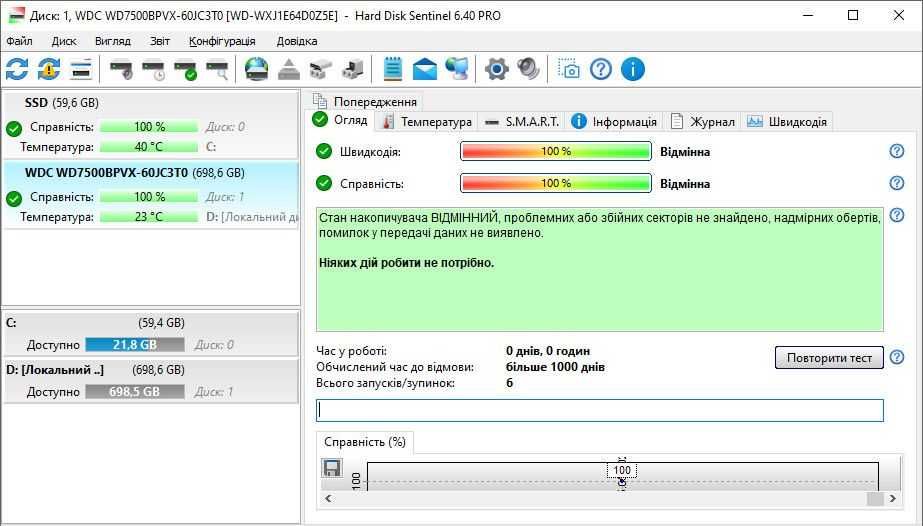Screen dimensions: 923x526
Task: Click the Повторити тест button
Action: click(829, 358)
